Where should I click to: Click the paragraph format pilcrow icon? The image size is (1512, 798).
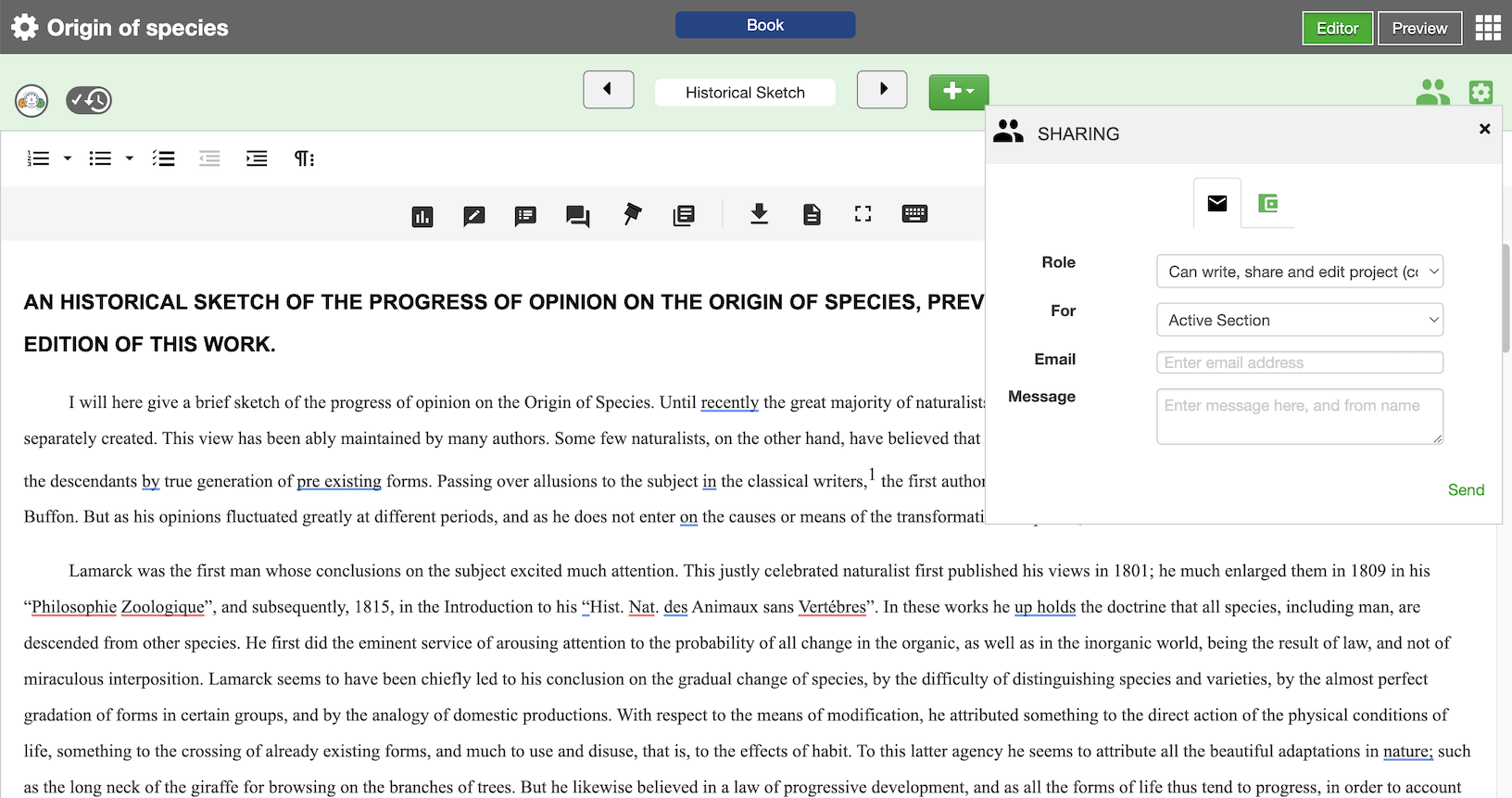tap(304, 158)
